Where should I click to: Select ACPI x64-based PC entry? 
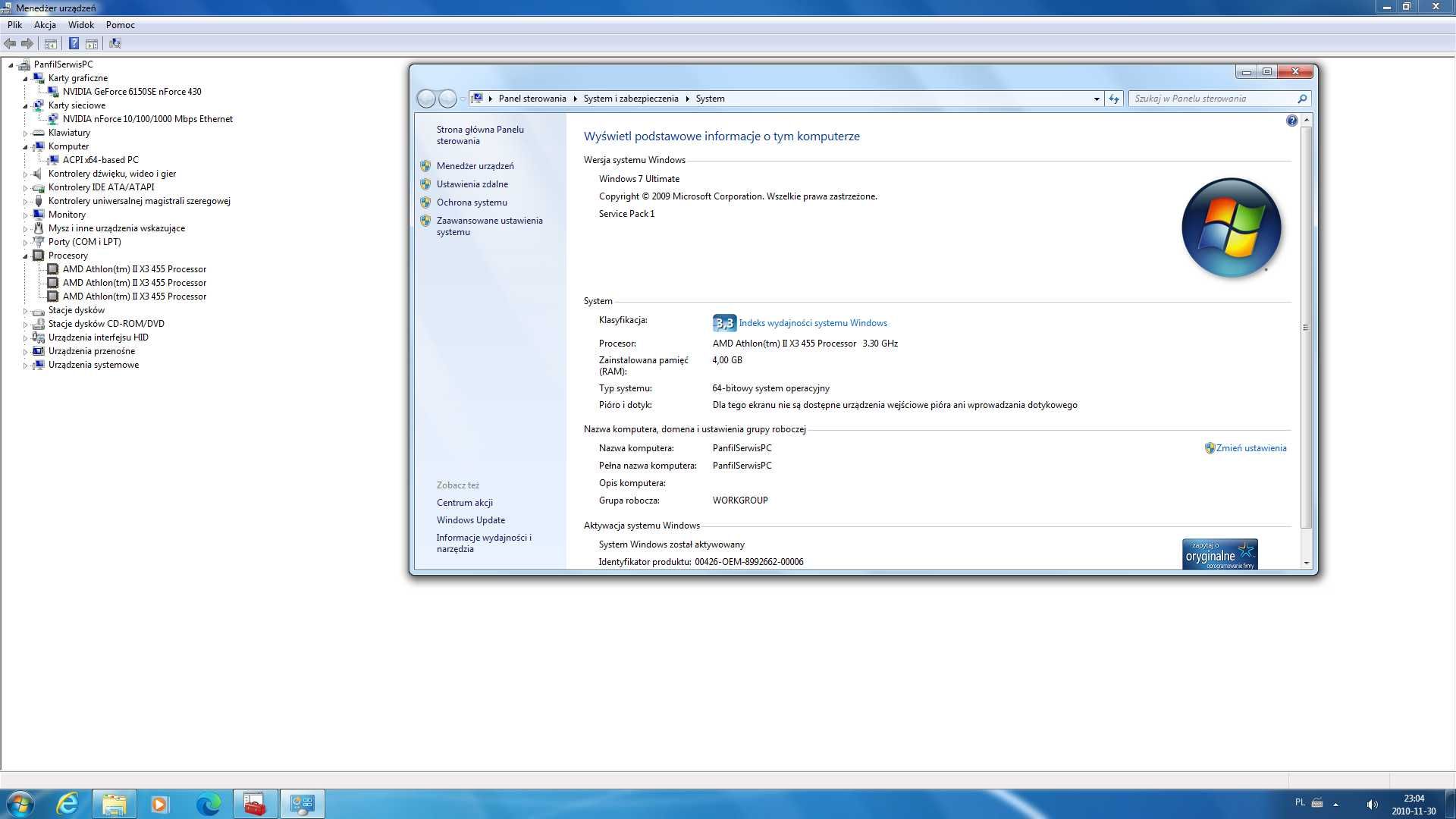tap(100, 160)
